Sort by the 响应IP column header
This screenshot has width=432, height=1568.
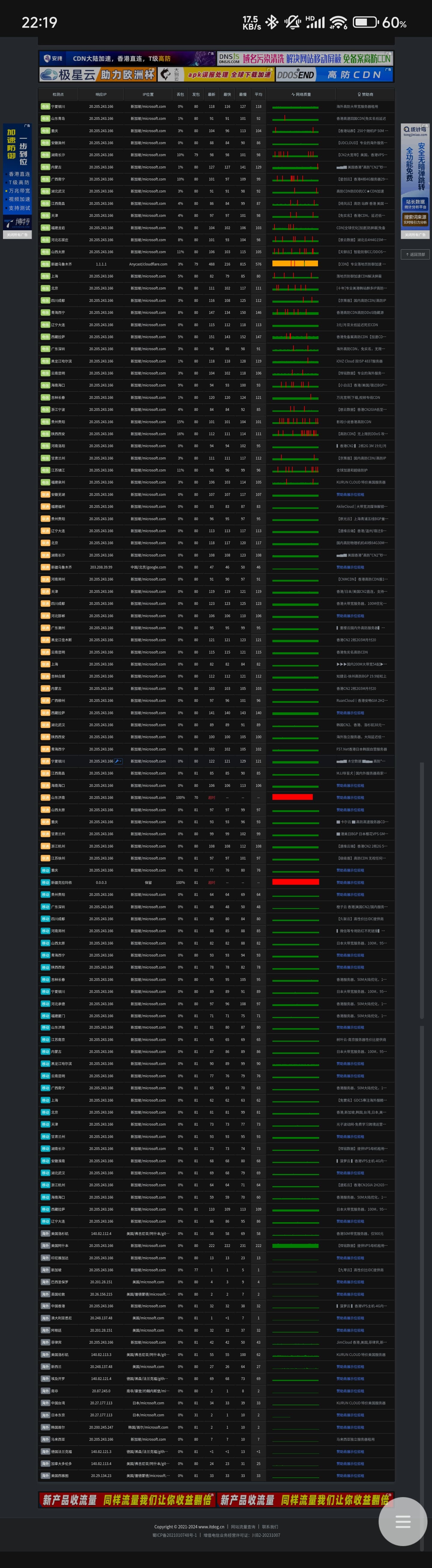coord(101,94)
